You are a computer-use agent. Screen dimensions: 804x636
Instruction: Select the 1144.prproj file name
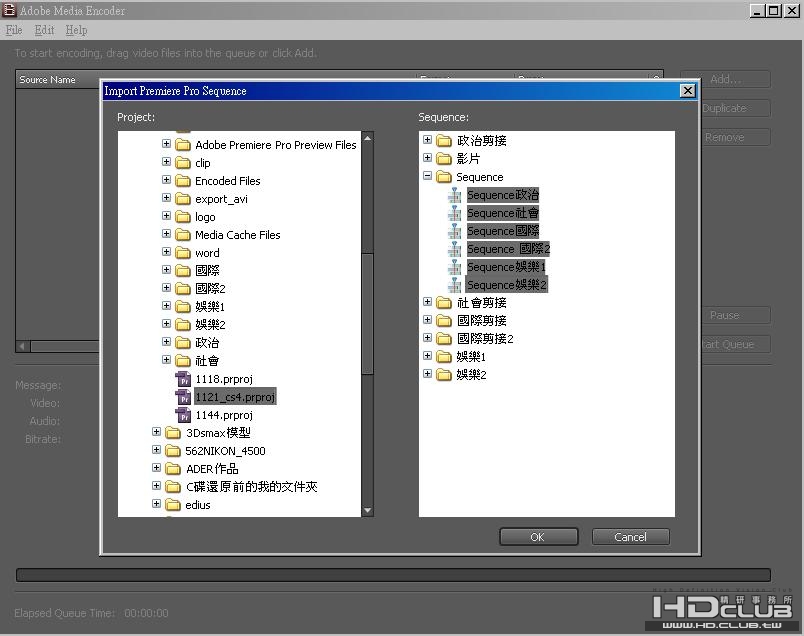click(x=224, y=415)
